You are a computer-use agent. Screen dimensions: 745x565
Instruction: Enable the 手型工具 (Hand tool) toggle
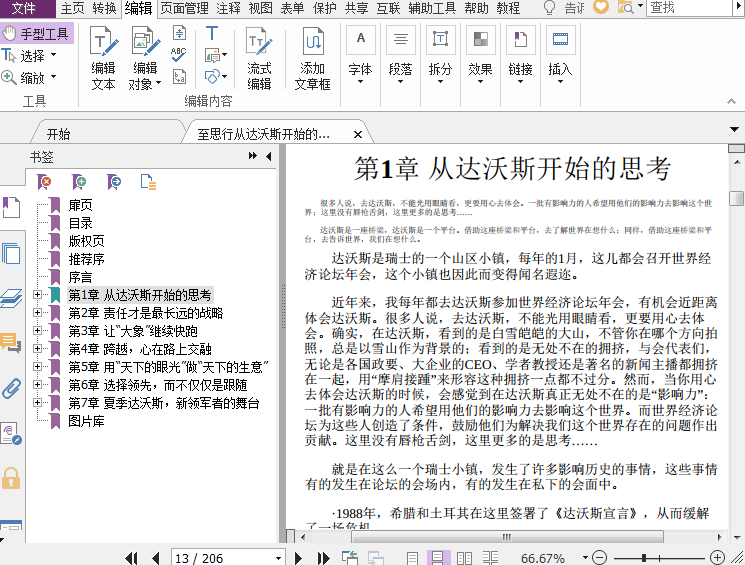pos(37,33)
